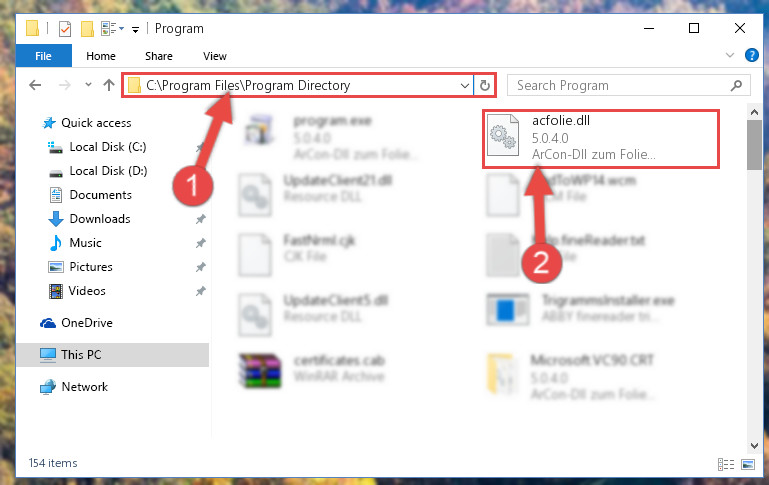Open the recent locations dropdown arrow
Image resolution: width=769 pixels, height=485 pixels.
pos(88,85)
